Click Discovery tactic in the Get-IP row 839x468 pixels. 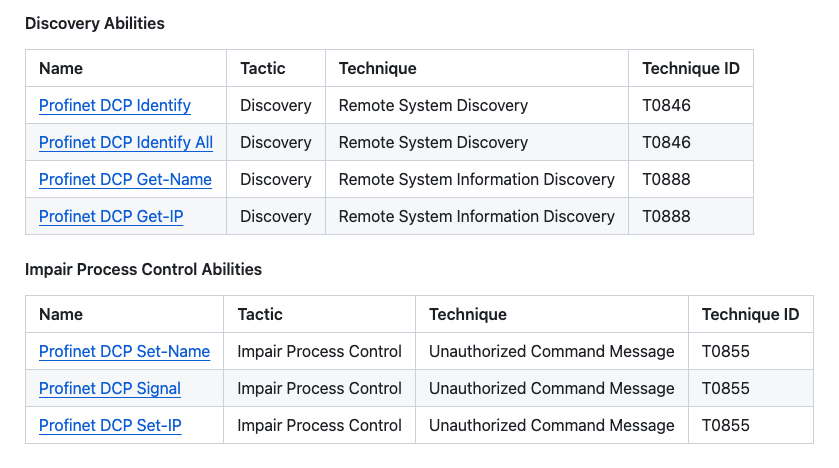click(x=276, y=216)
